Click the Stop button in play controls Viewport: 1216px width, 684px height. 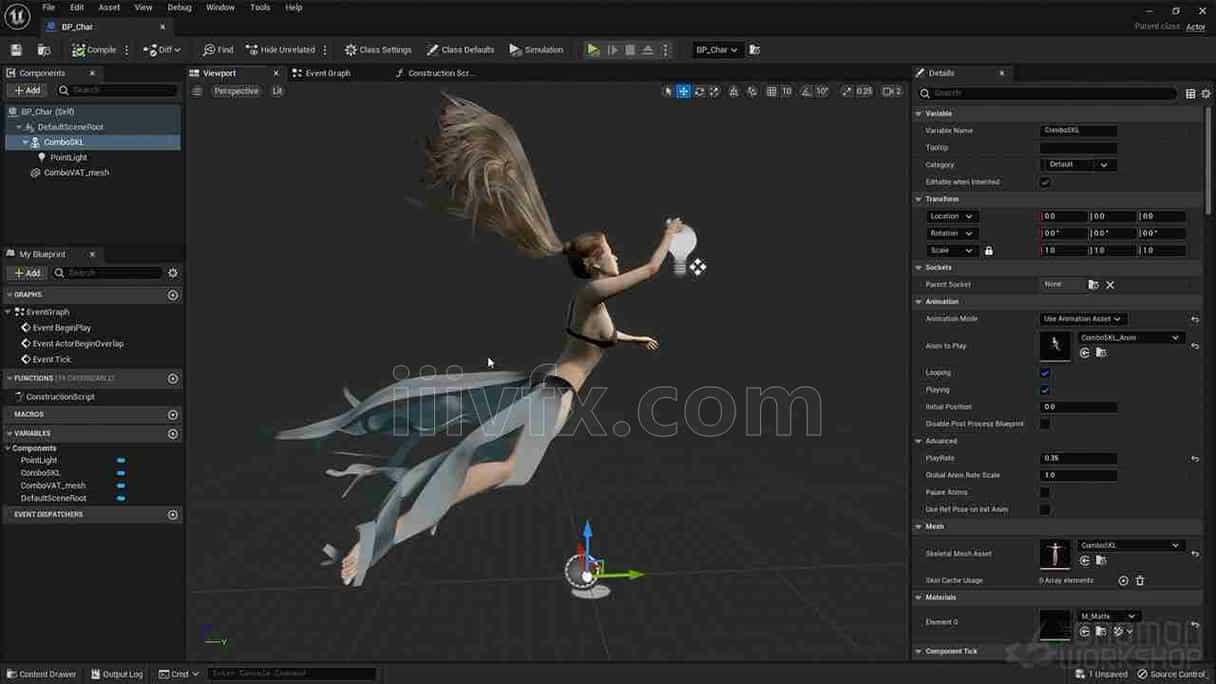click(x=630, y=50)
